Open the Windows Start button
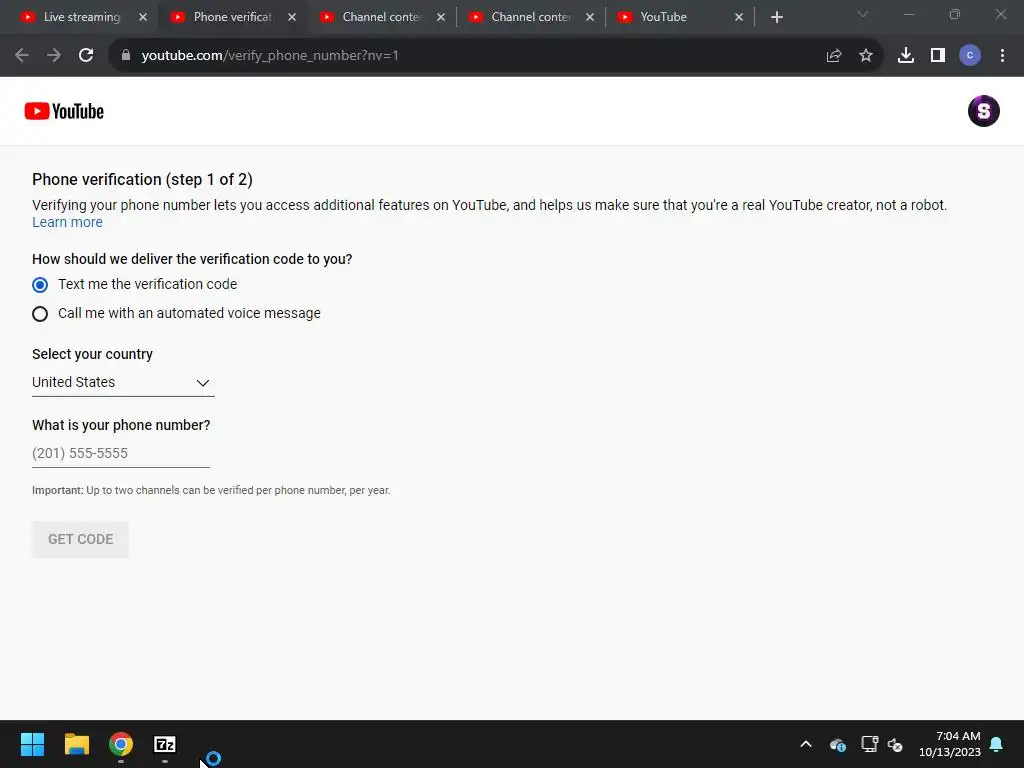The image size is (1024, 768). tap(32, 744)
